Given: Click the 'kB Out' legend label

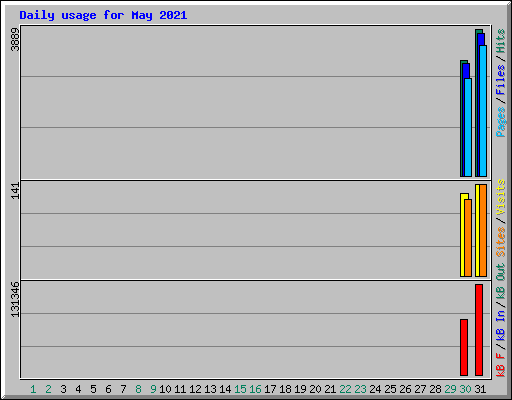Looking at the screenshot, I should [x=501, y=281].
